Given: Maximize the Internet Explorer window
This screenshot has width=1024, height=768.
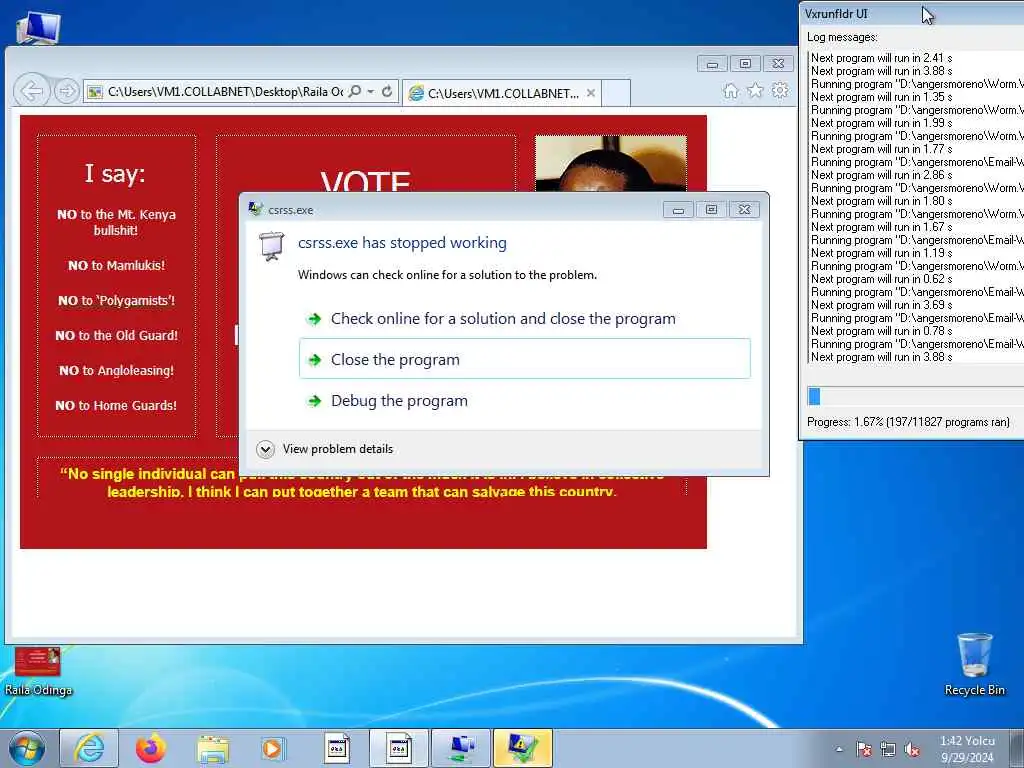Looking at the screenshot, I should coord(745,63).
